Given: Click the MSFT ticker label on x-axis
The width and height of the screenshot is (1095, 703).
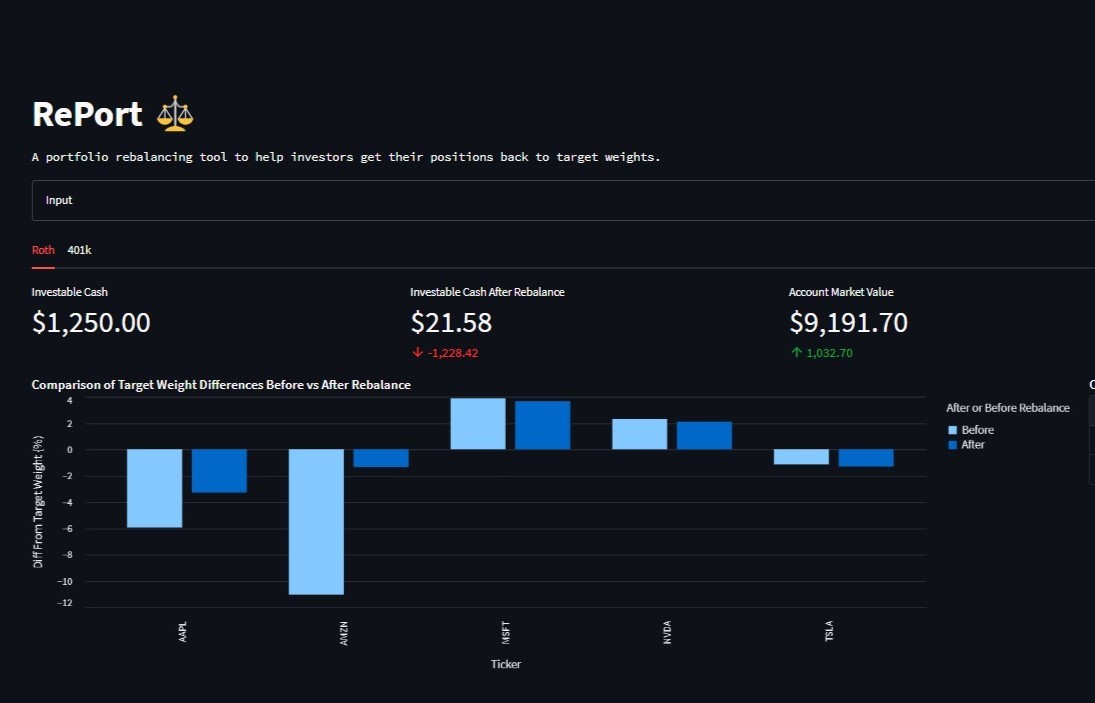Looking at the screenshot, I should tap(506, 632).
